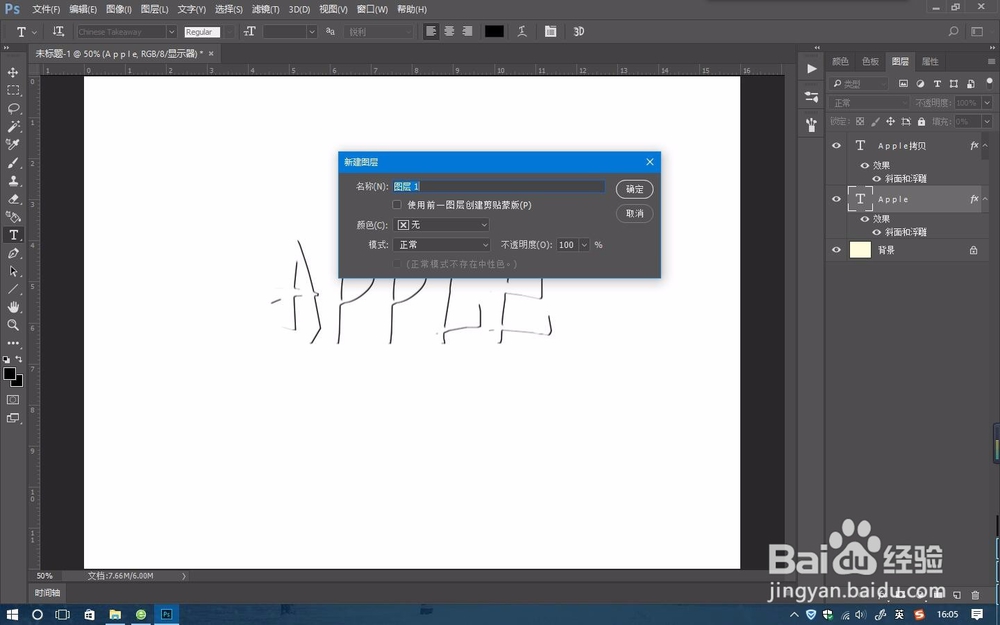The image size is (1000, 625).
Task: Open the 时间轴 panel
Action: [x=47, y=592]
